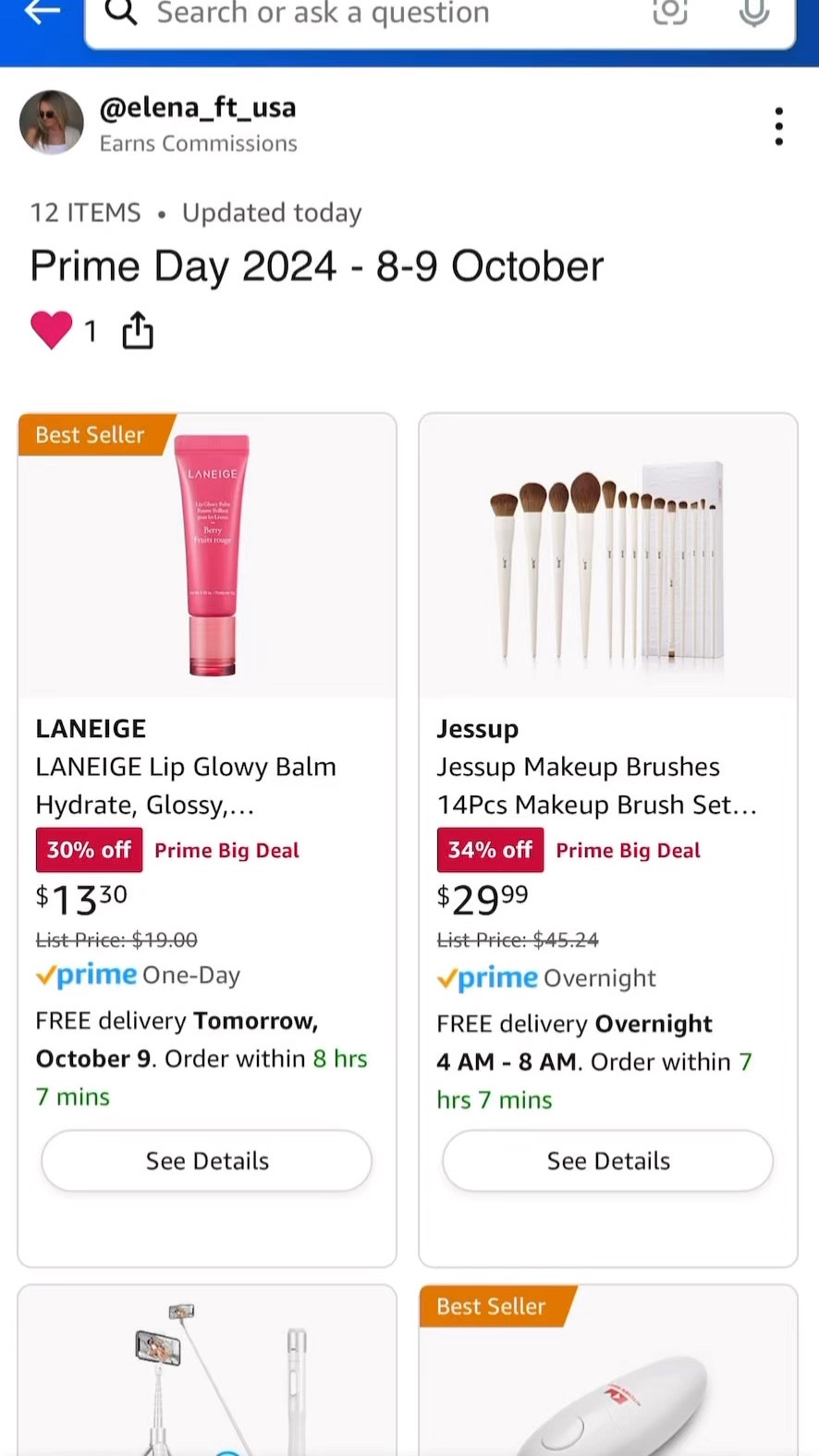Select the @elena_ft_usa username
This screenshot has width=819, height=1456.
[199, 106]
